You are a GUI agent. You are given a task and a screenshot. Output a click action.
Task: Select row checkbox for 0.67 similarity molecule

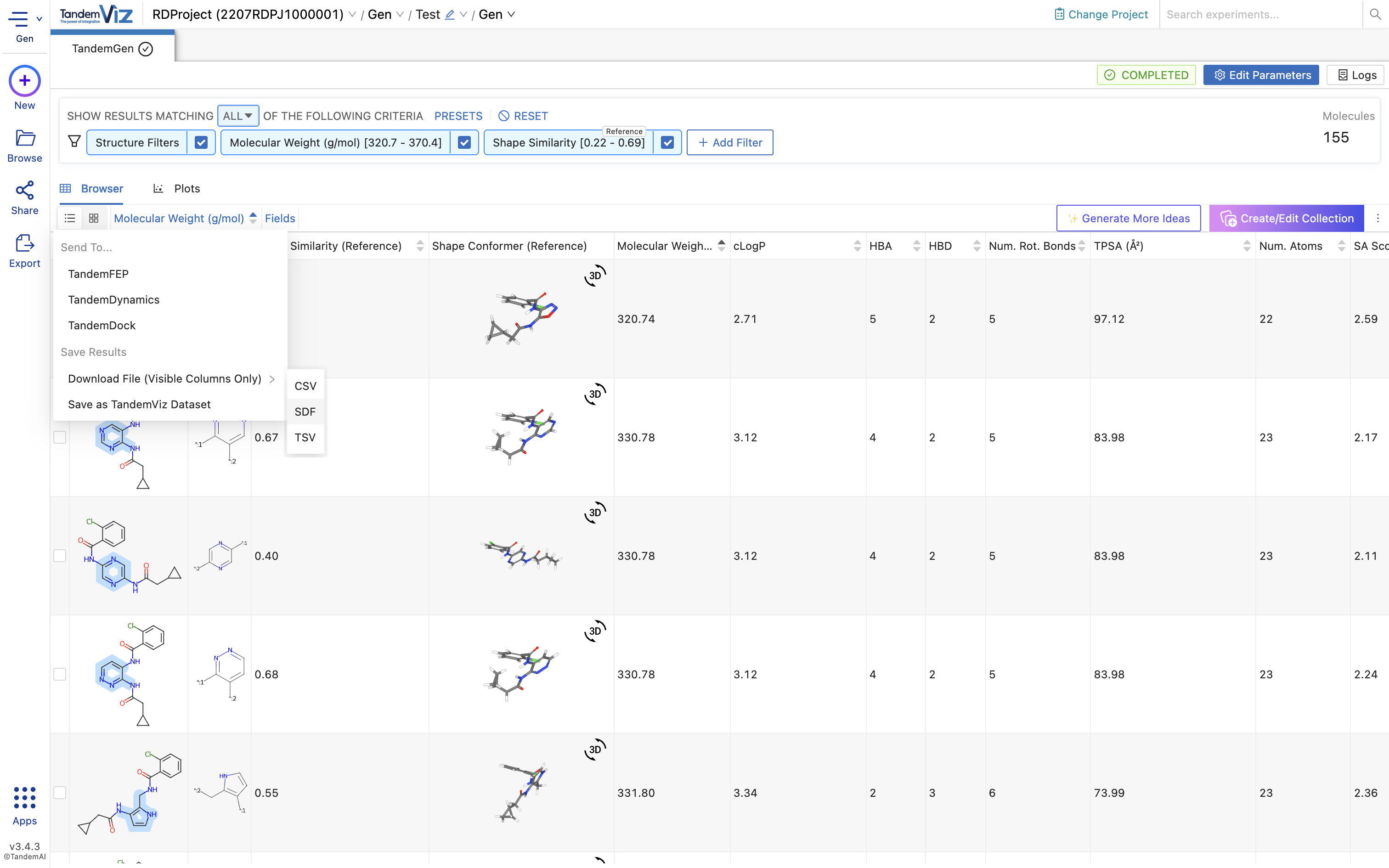click(60, 437)
